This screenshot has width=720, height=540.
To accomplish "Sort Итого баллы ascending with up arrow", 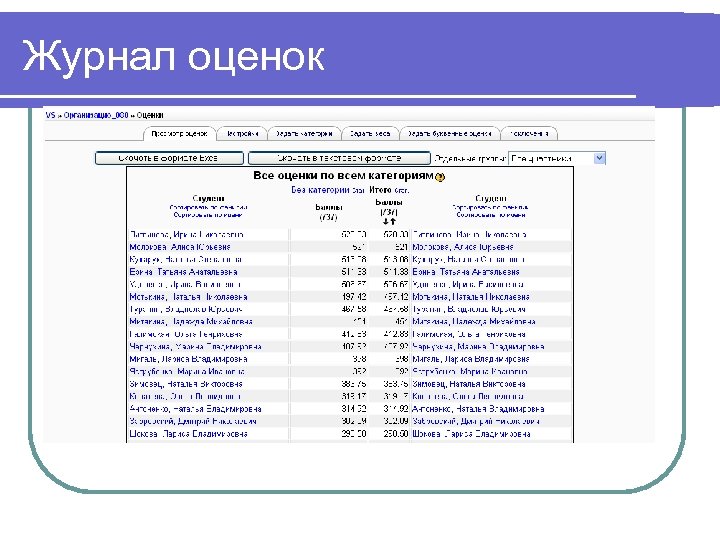I will coord(393,222).
